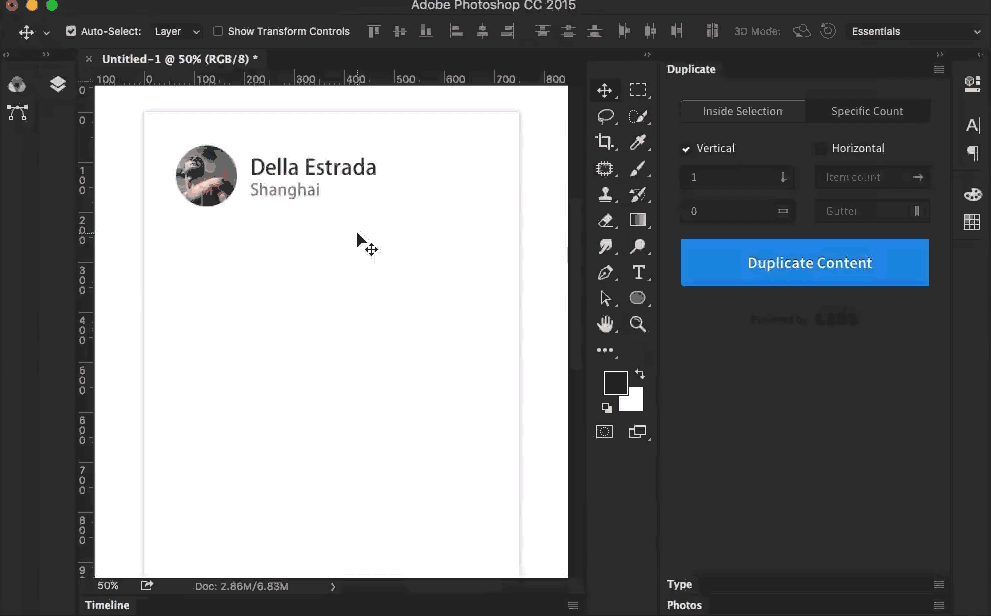The image size is (991, 616).
Task: Check the Horizontal option
Action: 821,148
